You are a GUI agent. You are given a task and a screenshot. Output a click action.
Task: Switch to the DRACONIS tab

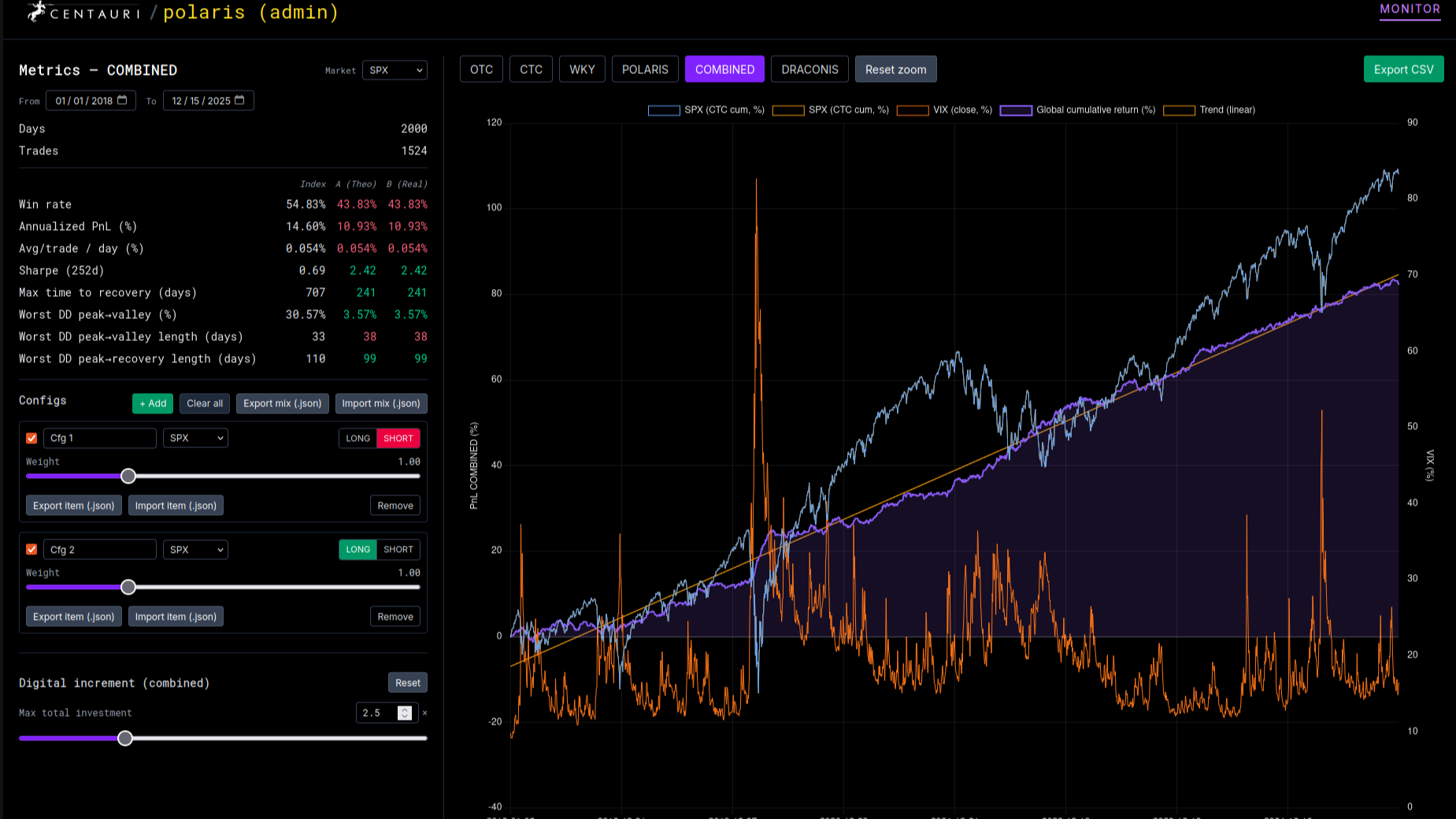(x=810, y=69)
